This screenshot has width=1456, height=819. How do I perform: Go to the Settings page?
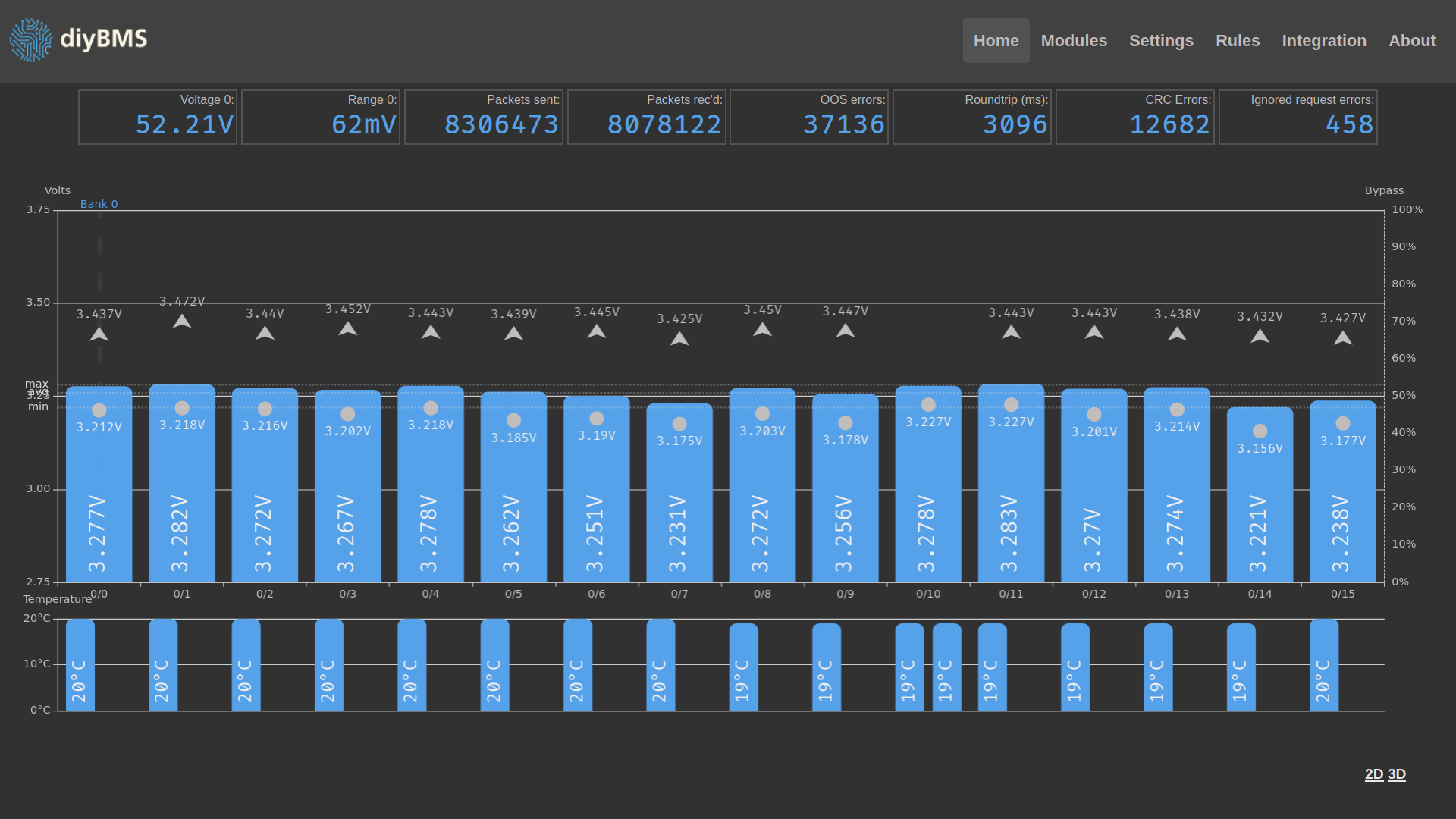coord(1160,41)
